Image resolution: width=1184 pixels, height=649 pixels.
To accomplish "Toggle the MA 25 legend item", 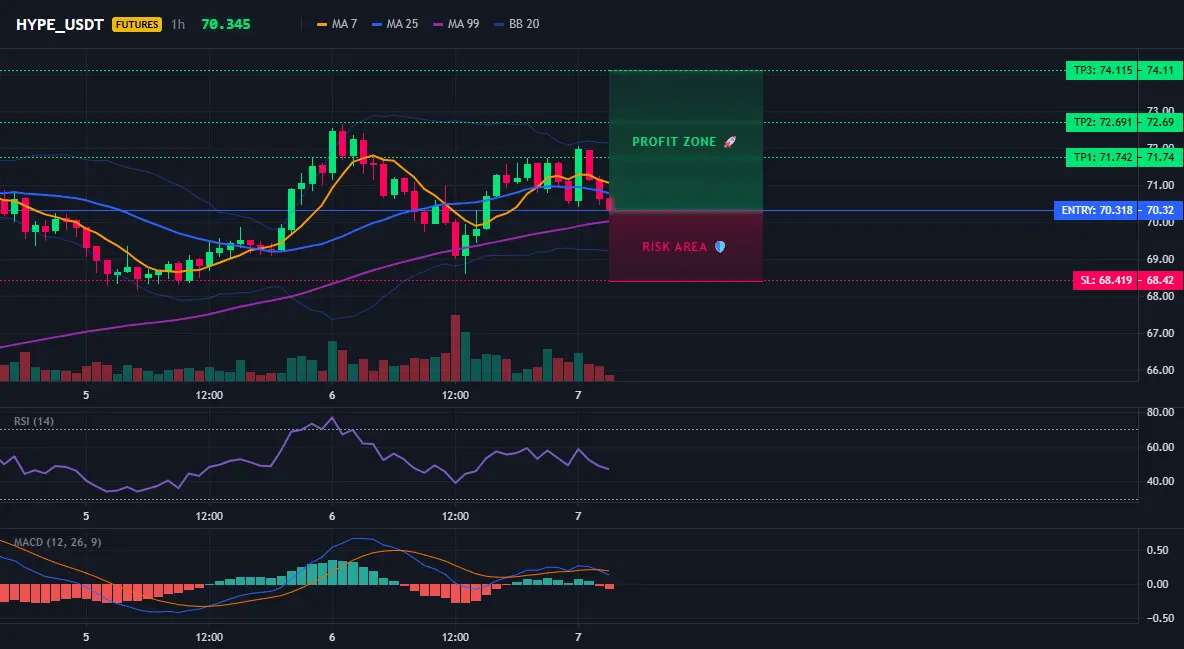I will (395, 24).
